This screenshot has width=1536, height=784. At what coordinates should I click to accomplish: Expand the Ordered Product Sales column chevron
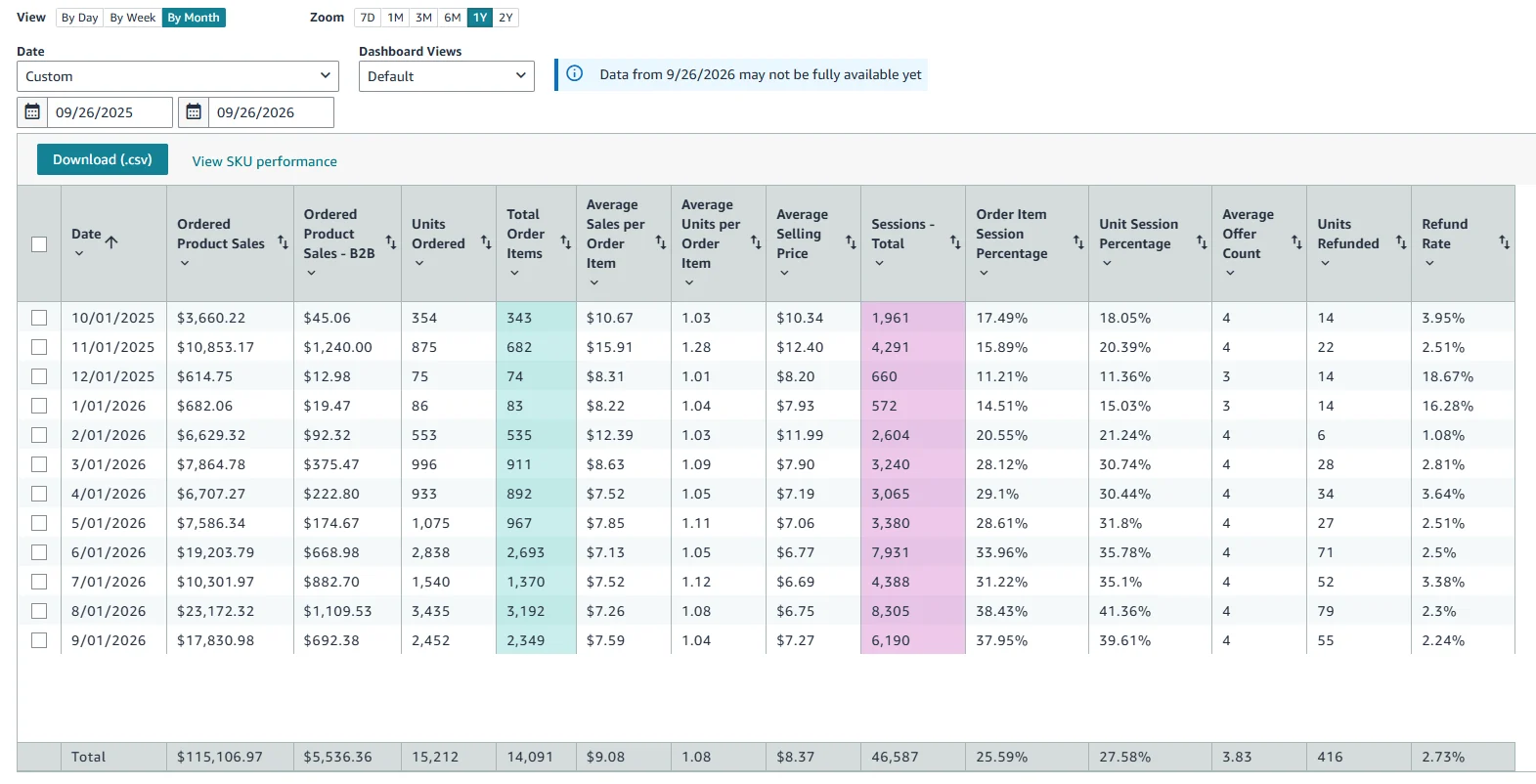click(185, 263)
